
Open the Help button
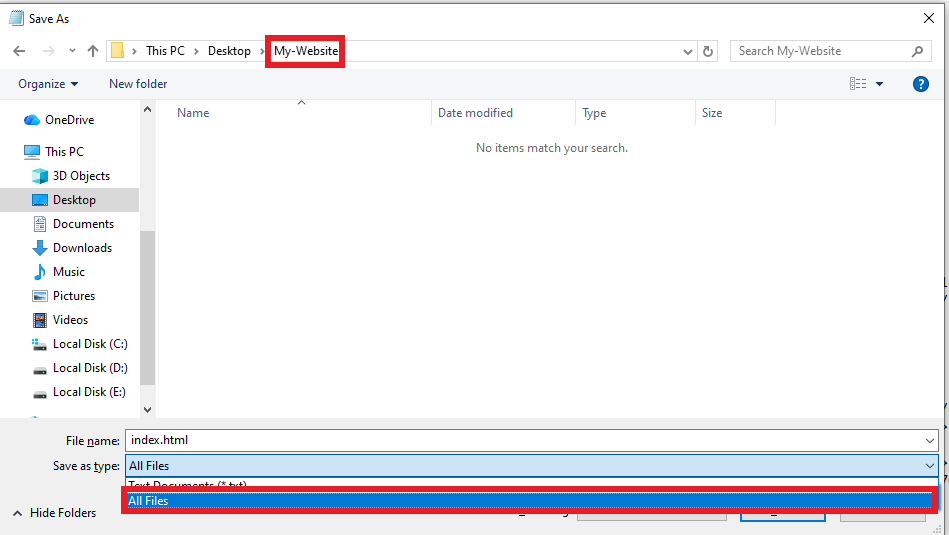(921, 84)
